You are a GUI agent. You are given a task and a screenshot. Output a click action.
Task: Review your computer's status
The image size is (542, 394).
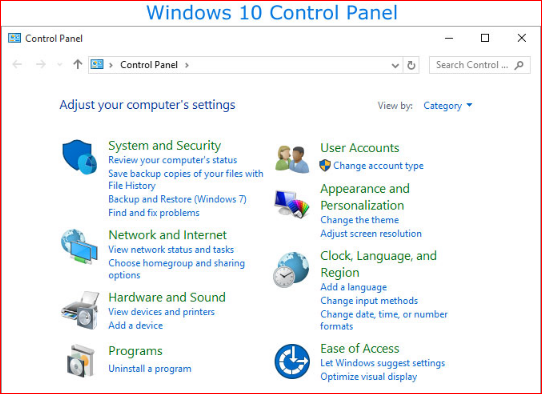pyautogui.click(x=172, y=160)
